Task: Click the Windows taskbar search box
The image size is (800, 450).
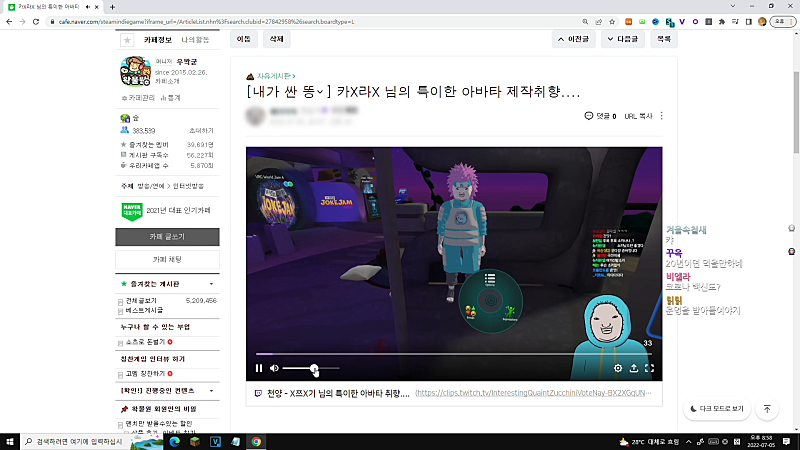Action: tap(92, 441)
